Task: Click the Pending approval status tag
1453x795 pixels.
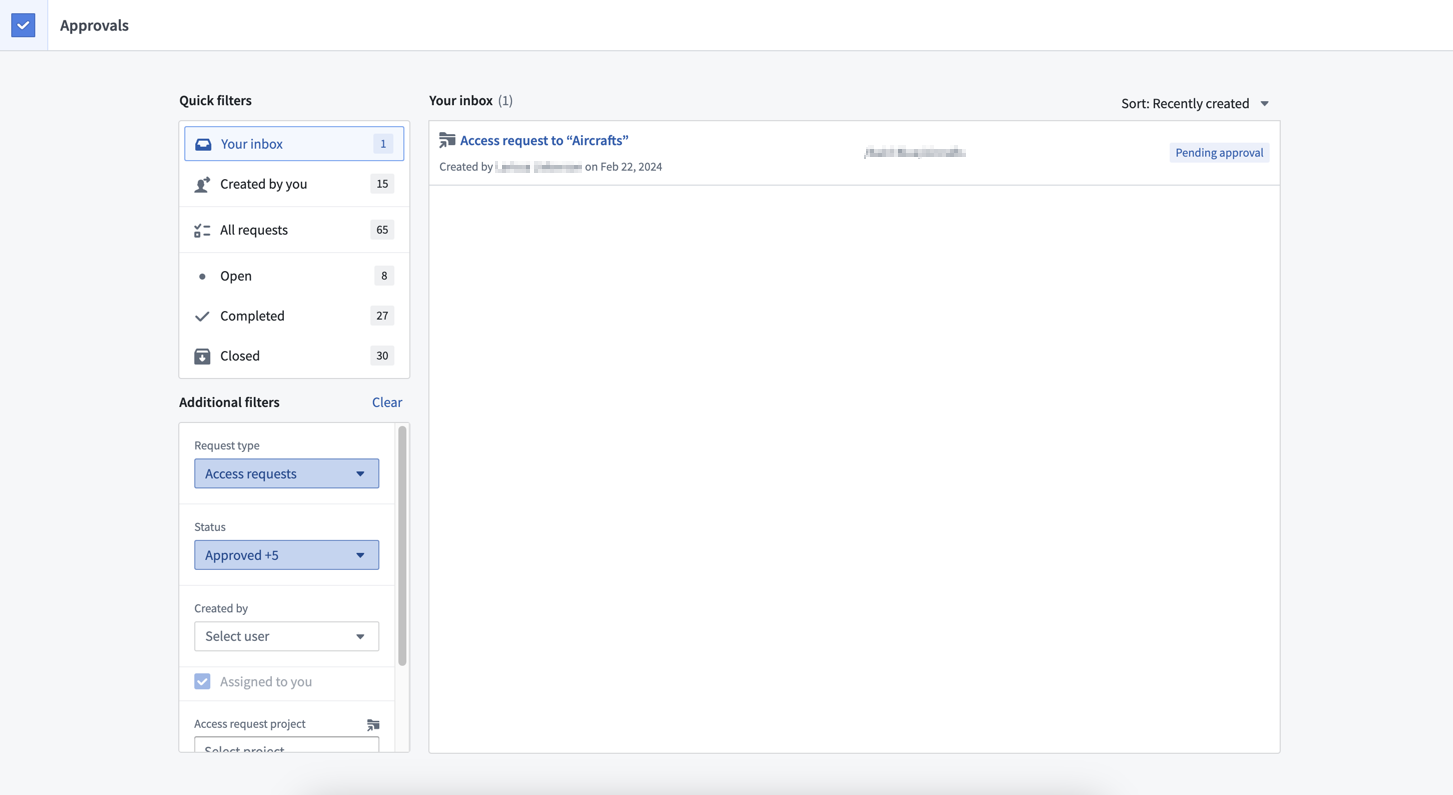Action: point(1219,153)
